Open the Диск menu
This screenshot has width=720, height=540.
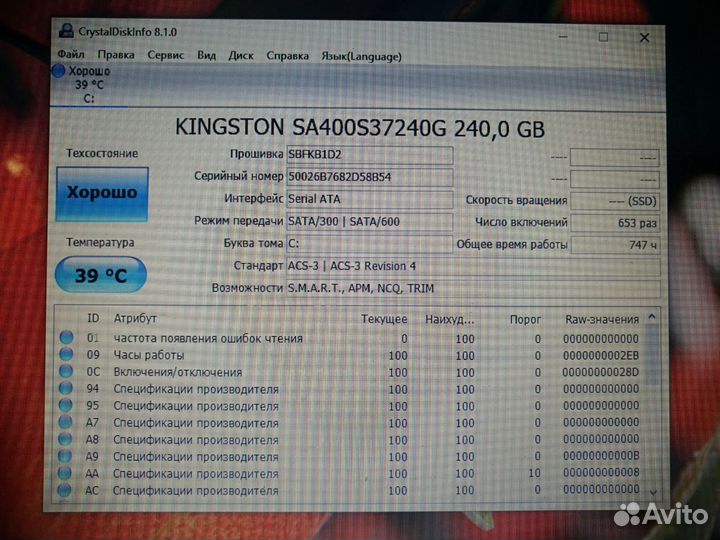tap(241, 56)
